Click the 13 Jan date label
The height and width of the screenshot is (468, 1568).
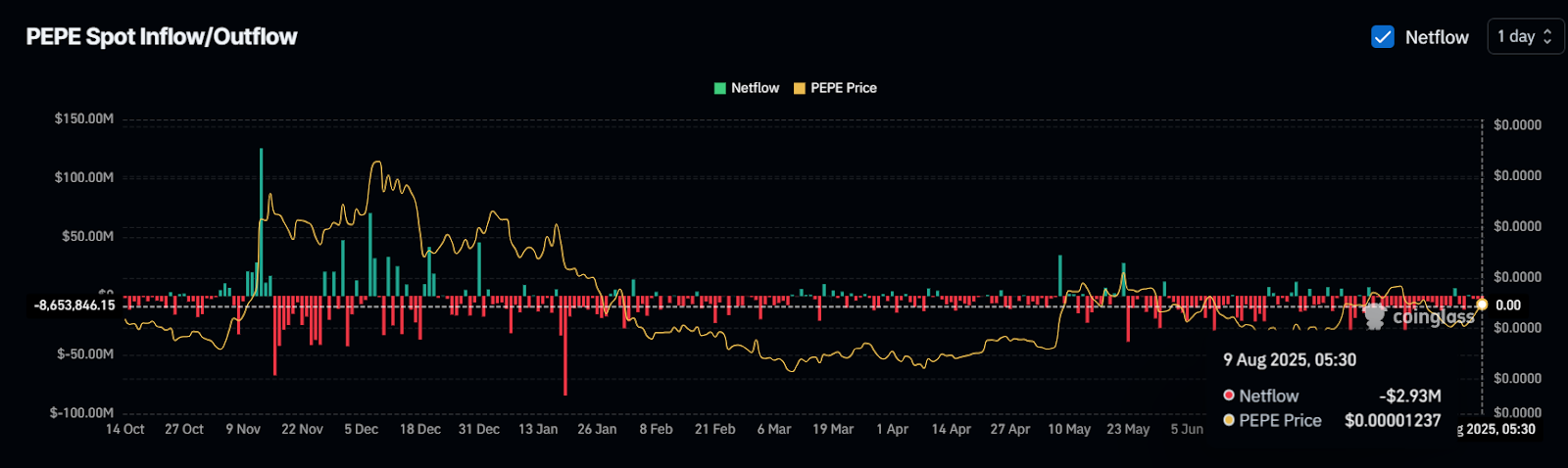click(538, 429)
